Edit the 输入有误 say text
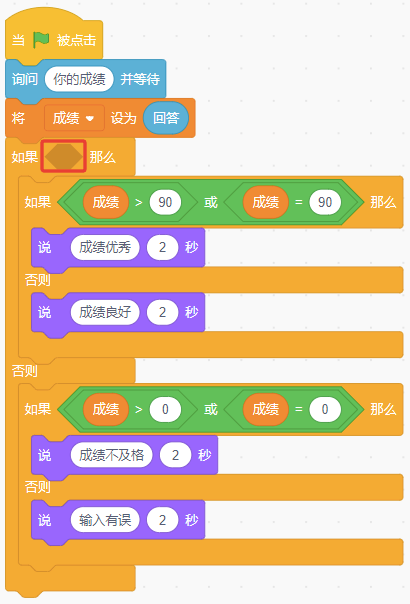This screenshot has width=410, height=604. [105, 520]
